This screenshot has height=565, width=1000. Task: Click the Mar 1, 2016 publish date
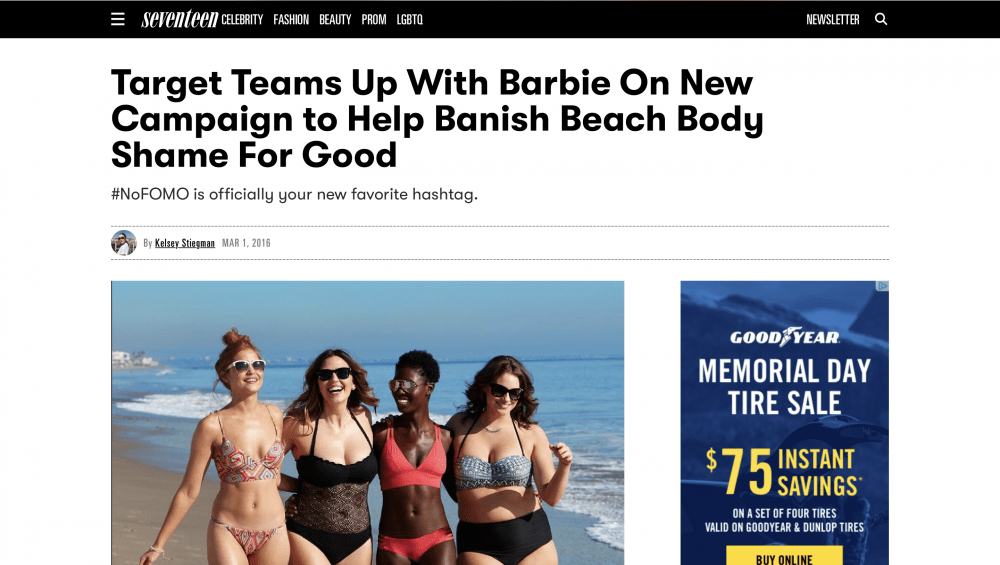click(x=246, y=243)
